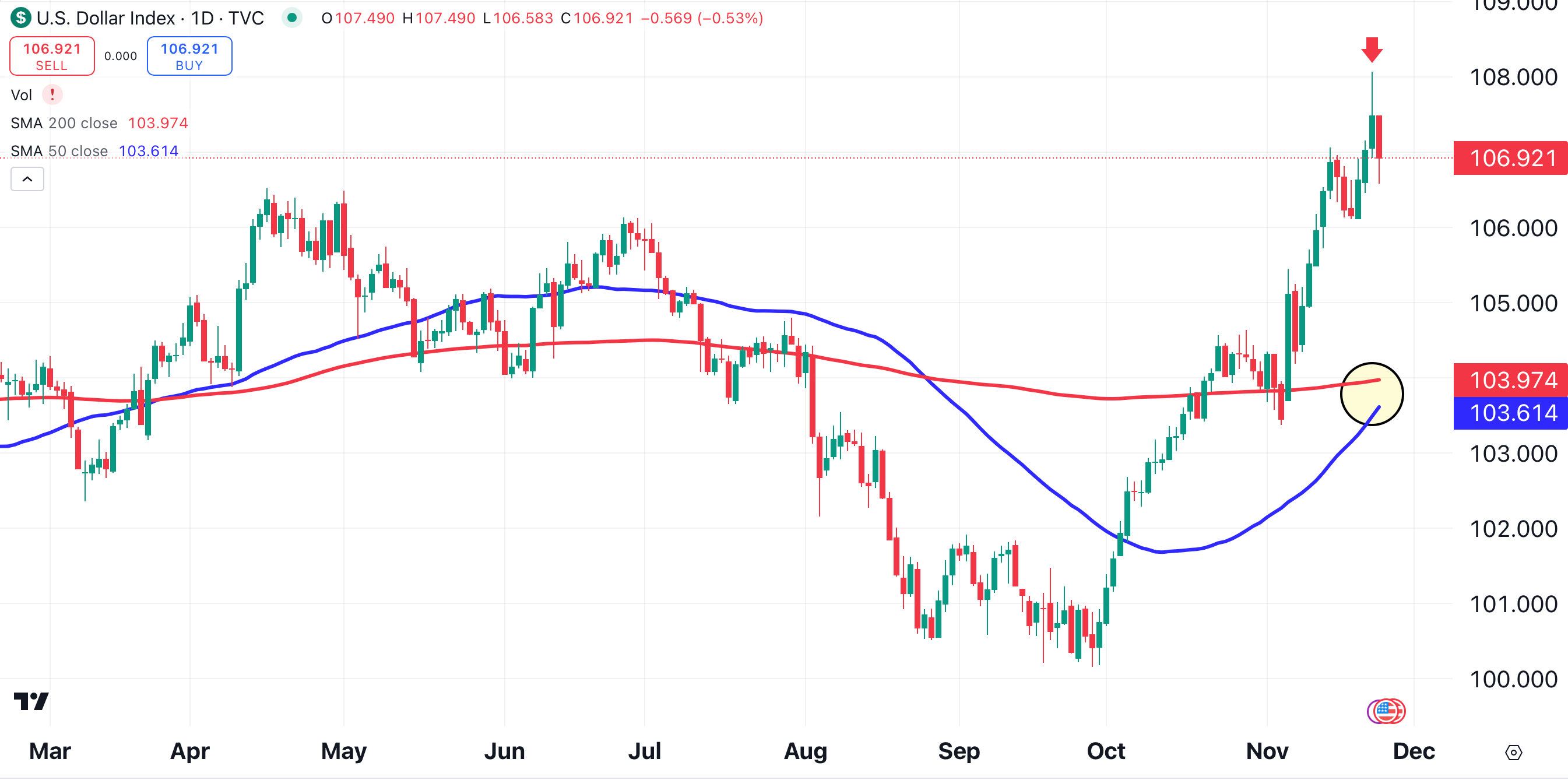Click the blue BUY button showing 106.921
The image size is (1568, 780).
[189, 55]
